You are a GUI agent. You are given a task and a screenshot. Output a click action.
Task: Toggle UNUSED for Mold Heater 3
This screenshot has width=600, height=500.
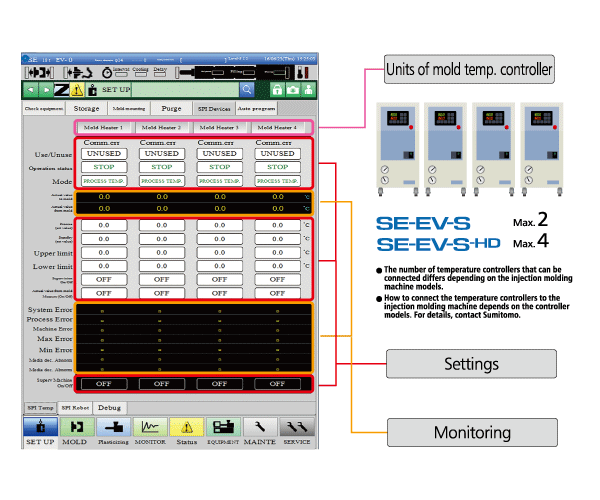(x=220, y=153)
